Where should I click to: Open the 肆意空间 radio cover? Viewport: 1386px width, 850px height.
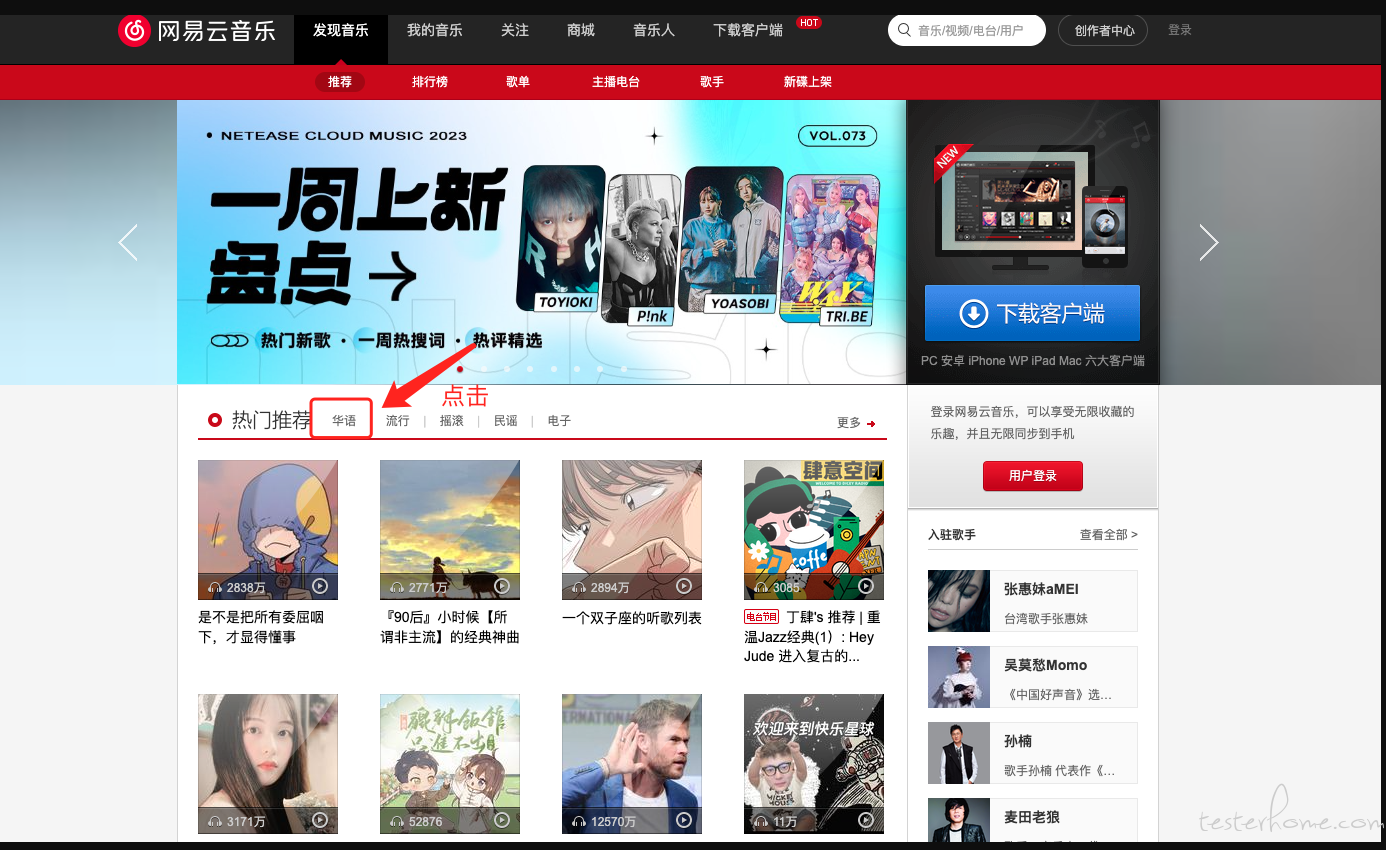pos(814,530)
